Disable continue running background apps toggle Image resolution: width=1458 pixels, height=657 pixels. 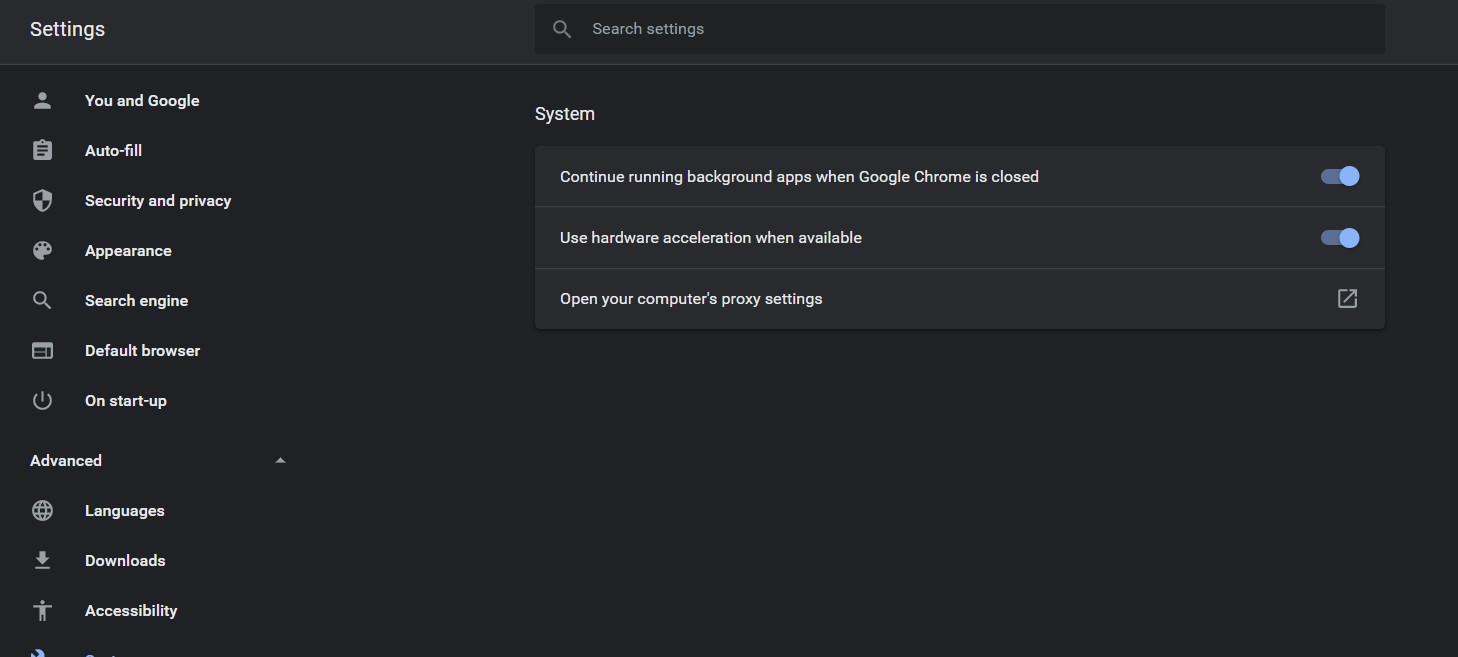tap(1340, 177)
